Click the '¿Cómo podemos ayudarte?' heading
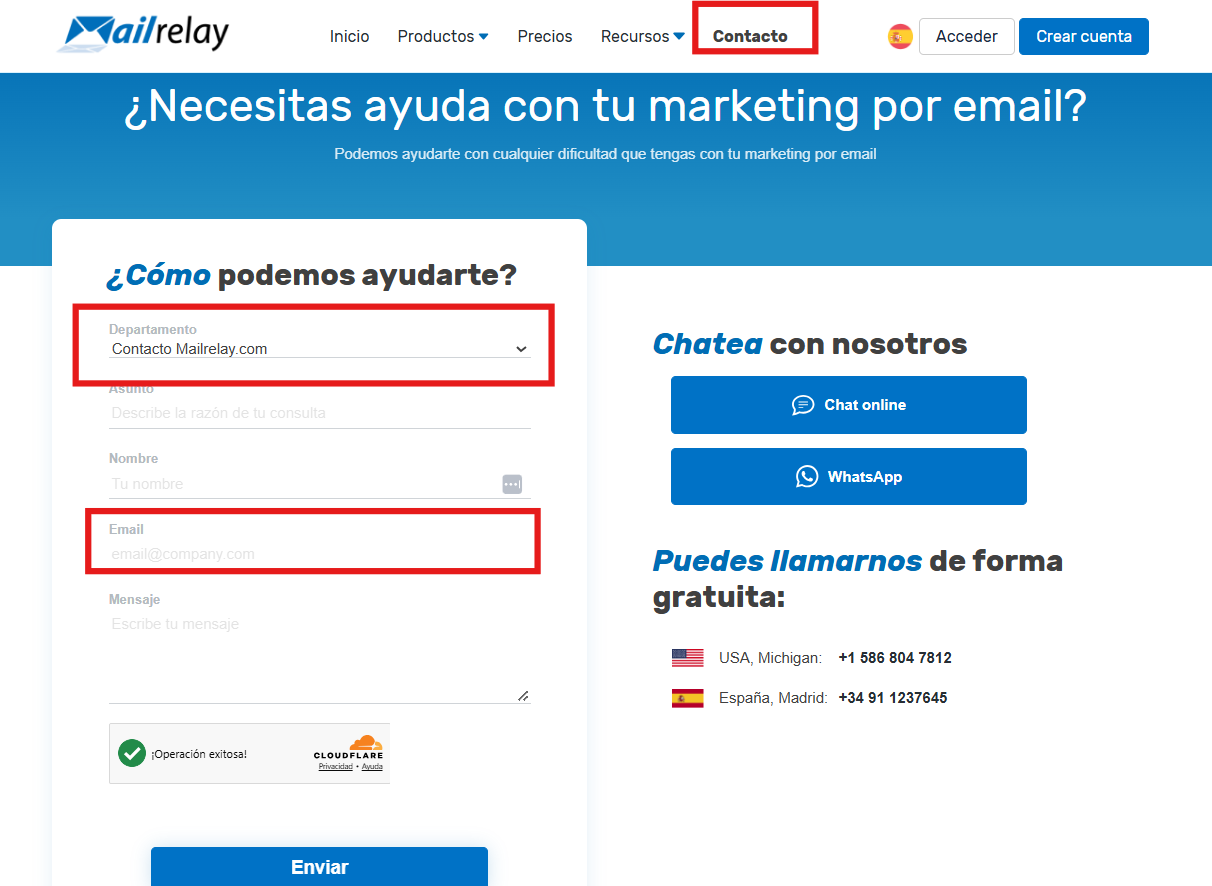 311,275
